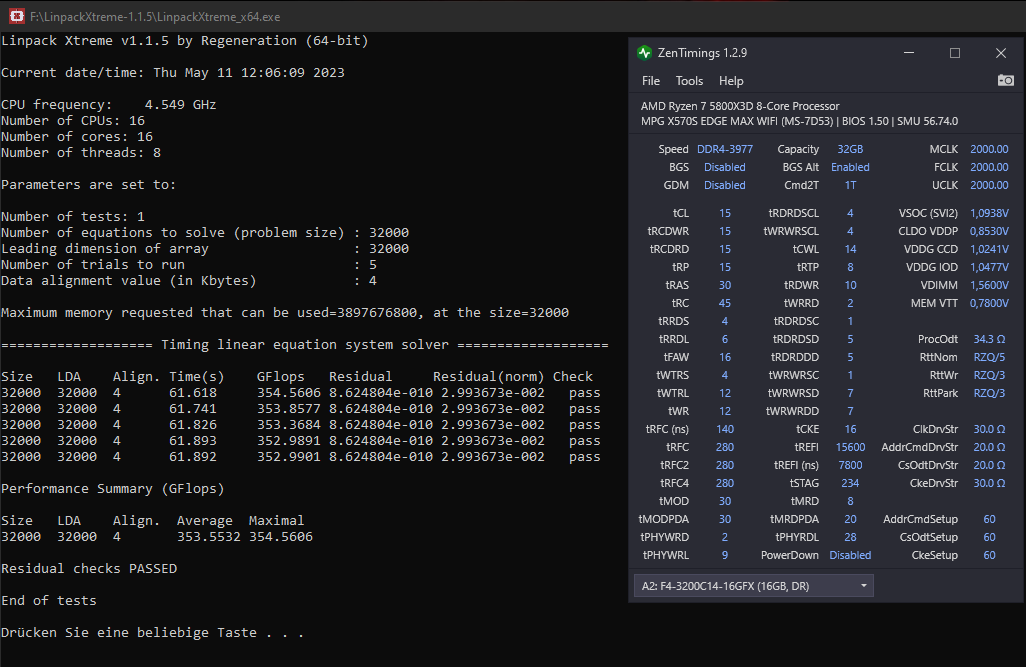The image size is (1026, 667).
Task: Click the RttWr RZQ/3 value
Action: click(989, 375)
